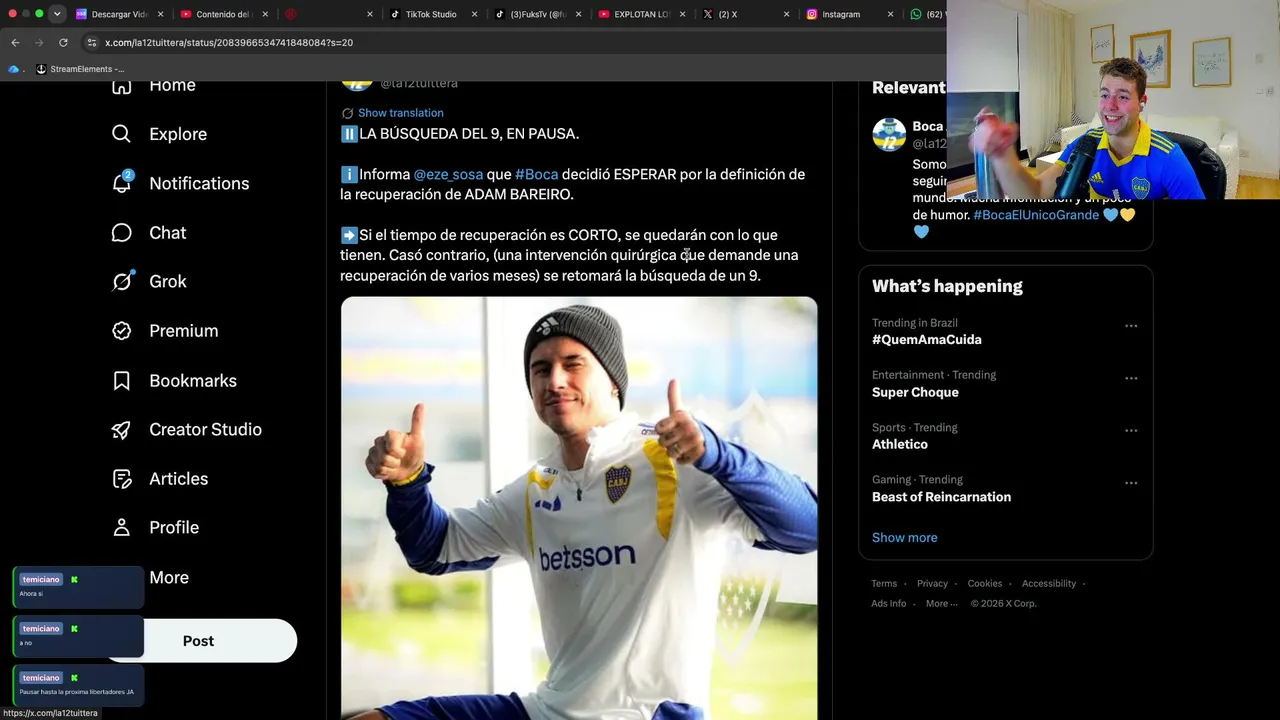Viewport: 1280px width, 720px height.
Task: Click the Boca account avatar in Relevant people
Action: coord(889,135)
